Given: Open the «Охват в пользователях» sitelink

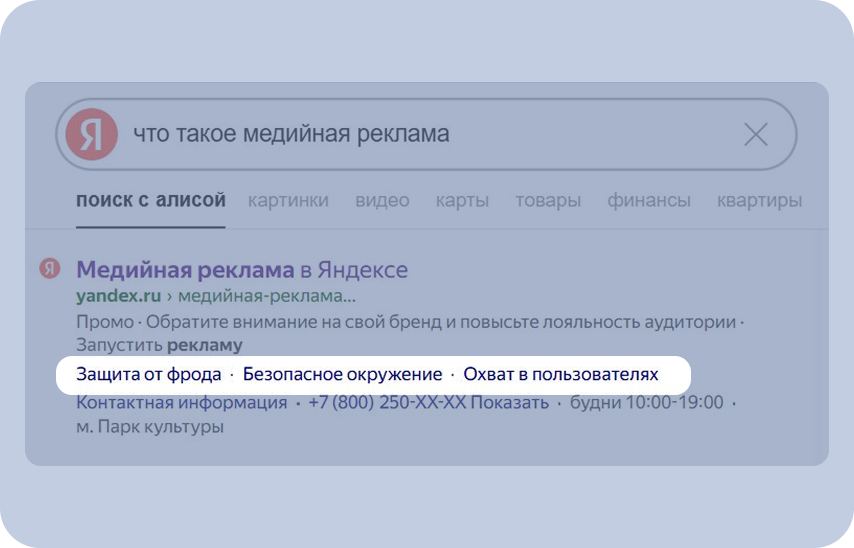Looking at the screenshot, I should click(x=561, y=374).
